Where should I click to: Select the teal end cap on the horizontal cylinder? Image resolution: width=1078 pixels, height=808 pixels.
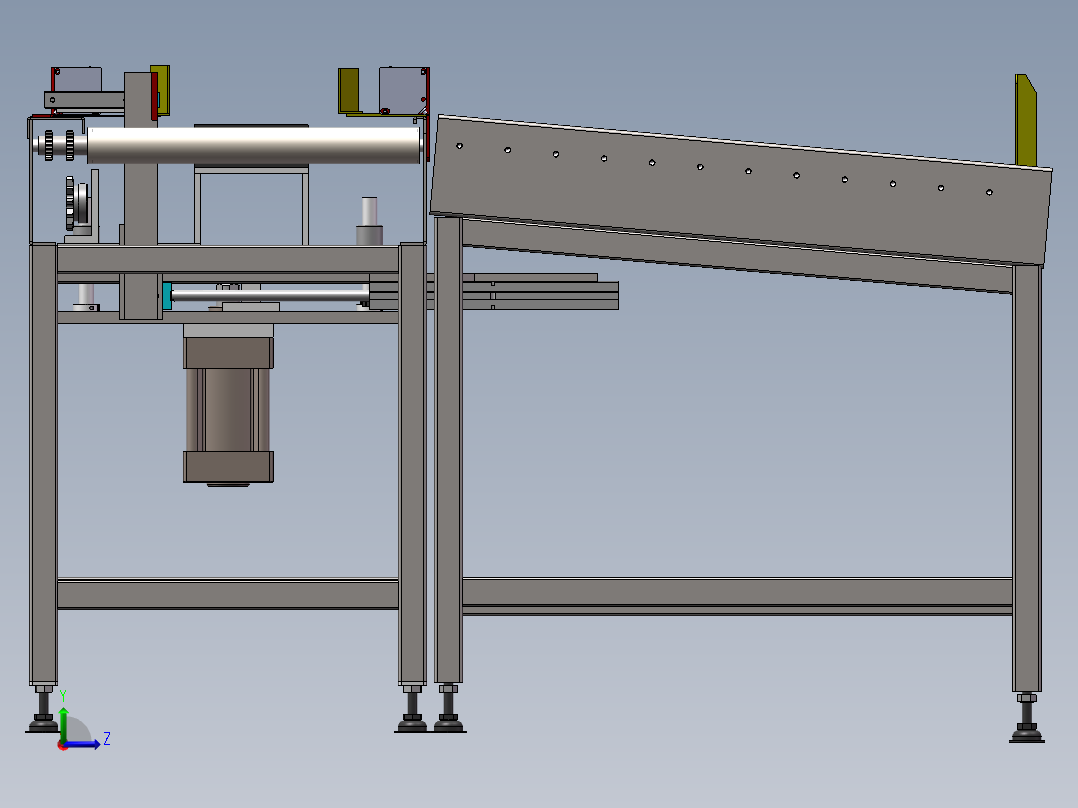coord(167,296)
